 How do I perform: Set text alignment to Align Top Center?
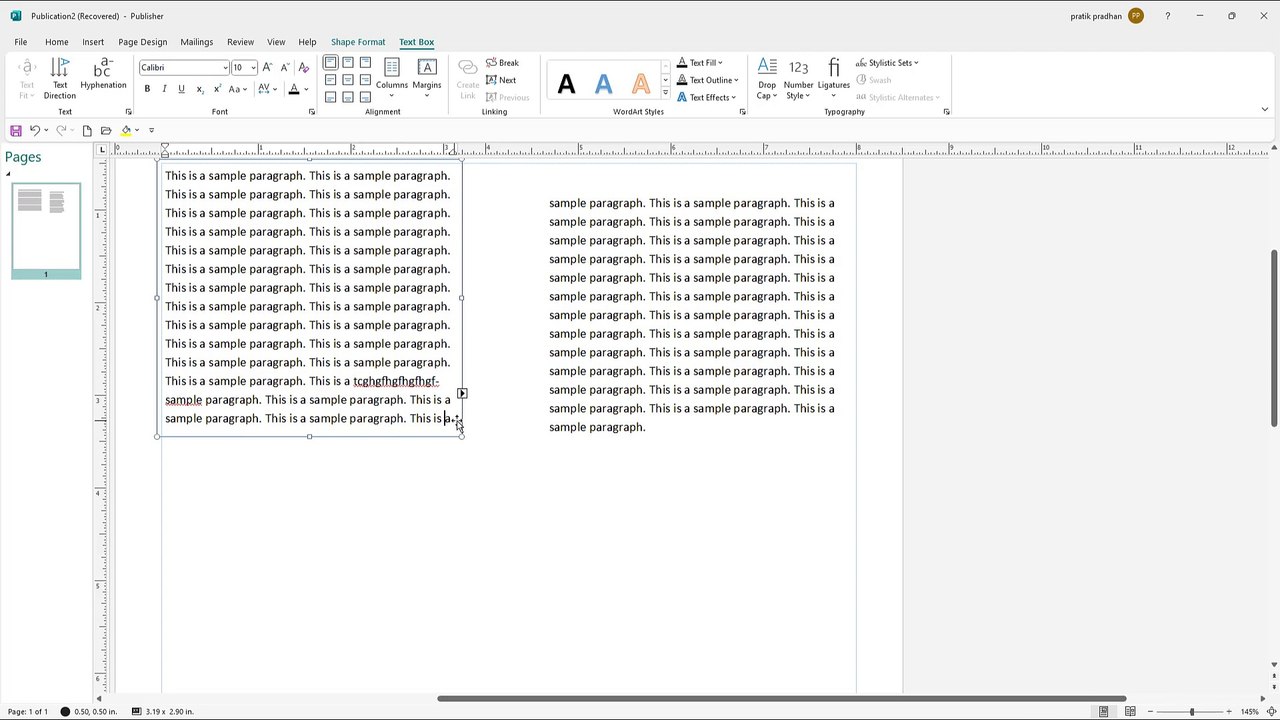point(348,63)
